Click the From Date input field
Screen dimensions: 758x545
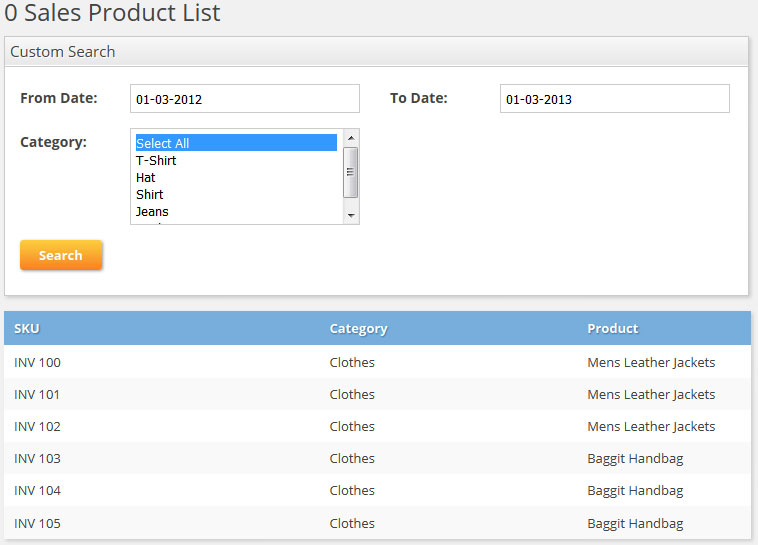click(244, 99)
